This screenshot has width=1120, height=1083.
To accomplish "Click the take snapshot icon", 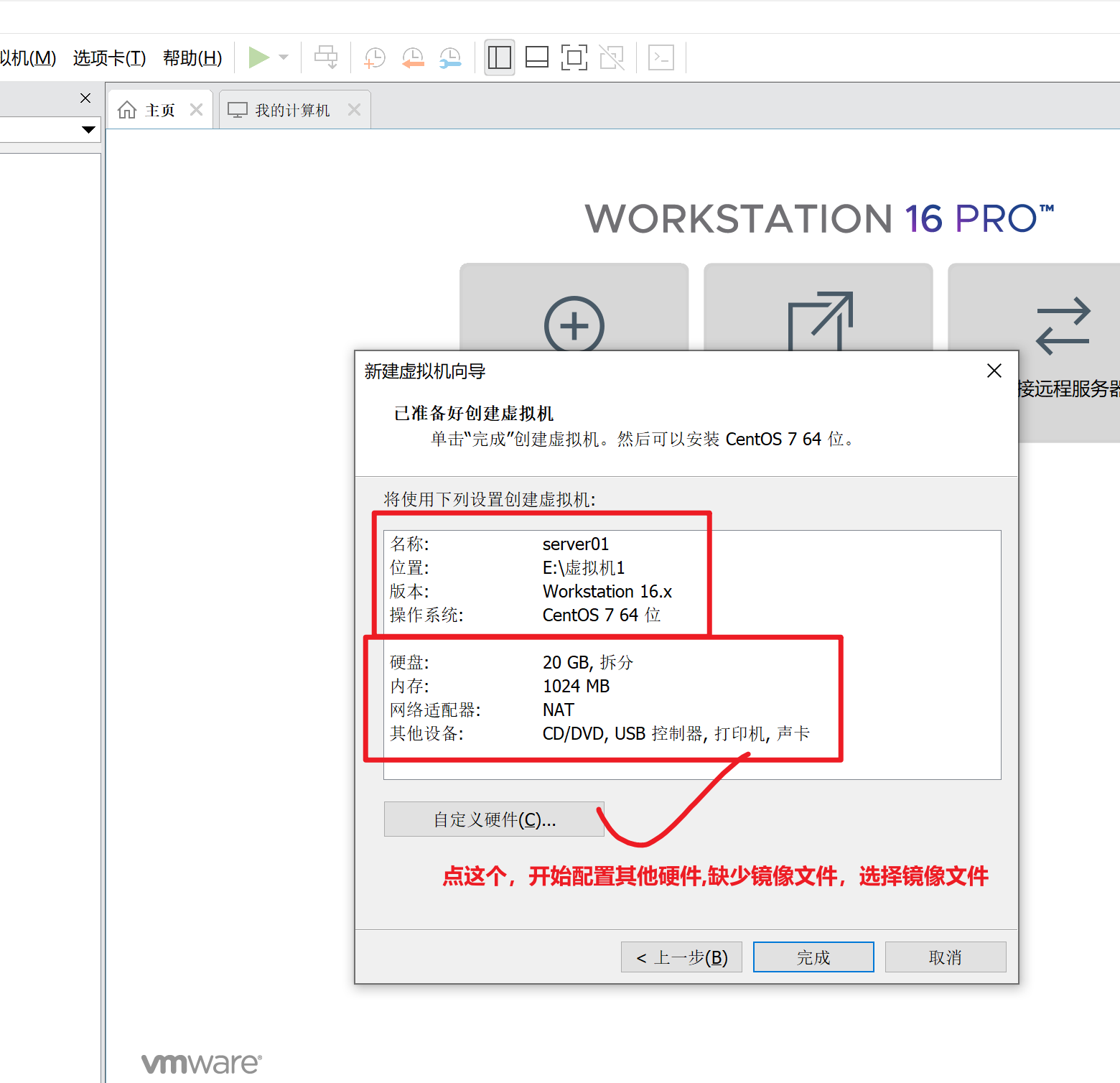I will (x=375, y=57).
